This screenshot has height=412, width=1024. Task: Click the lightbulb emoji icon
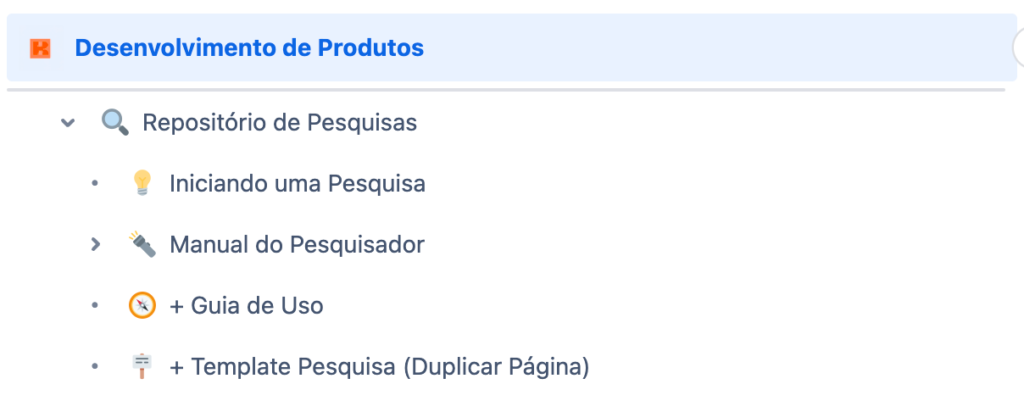click(x=142, y=184)
